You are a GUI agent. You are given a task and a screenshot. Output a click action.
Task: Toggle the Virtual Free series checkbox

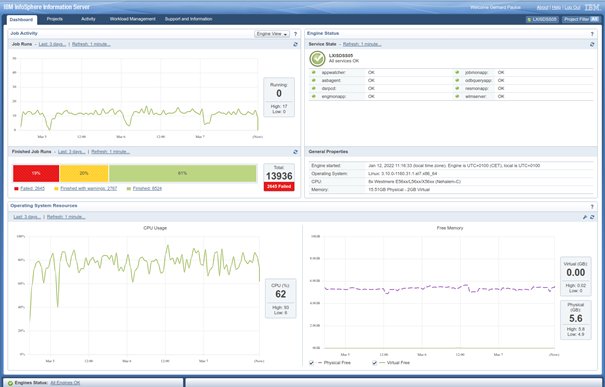coord(374,363)
